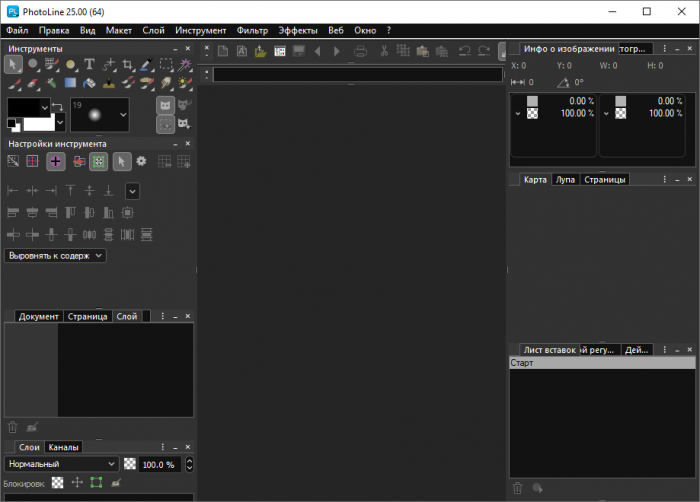
Task: Choose the Gradient tool
Action: (x=71, y=83)
